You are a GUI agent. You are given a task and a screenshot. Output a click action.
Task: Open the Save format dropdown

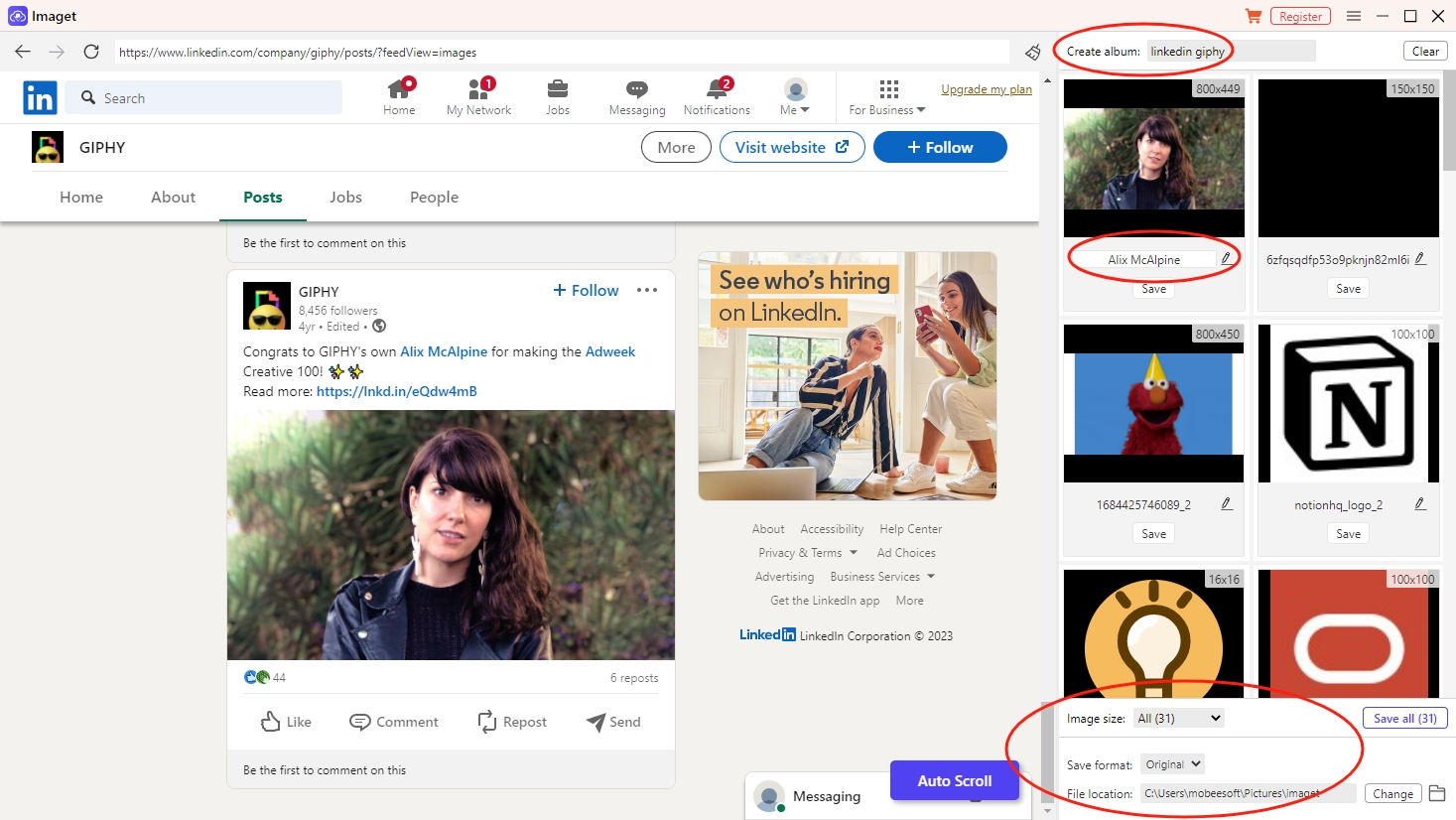1172,764
